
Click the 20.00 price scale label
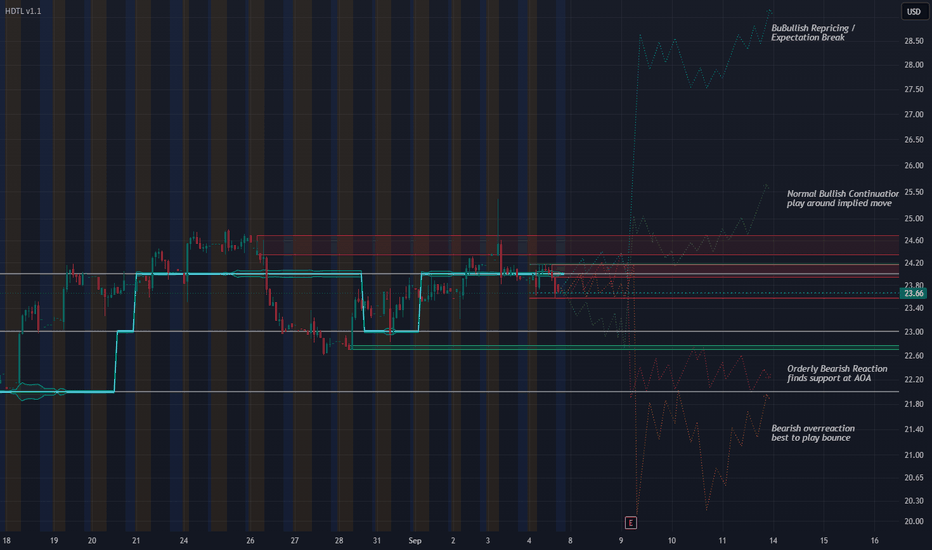[914, 521]
